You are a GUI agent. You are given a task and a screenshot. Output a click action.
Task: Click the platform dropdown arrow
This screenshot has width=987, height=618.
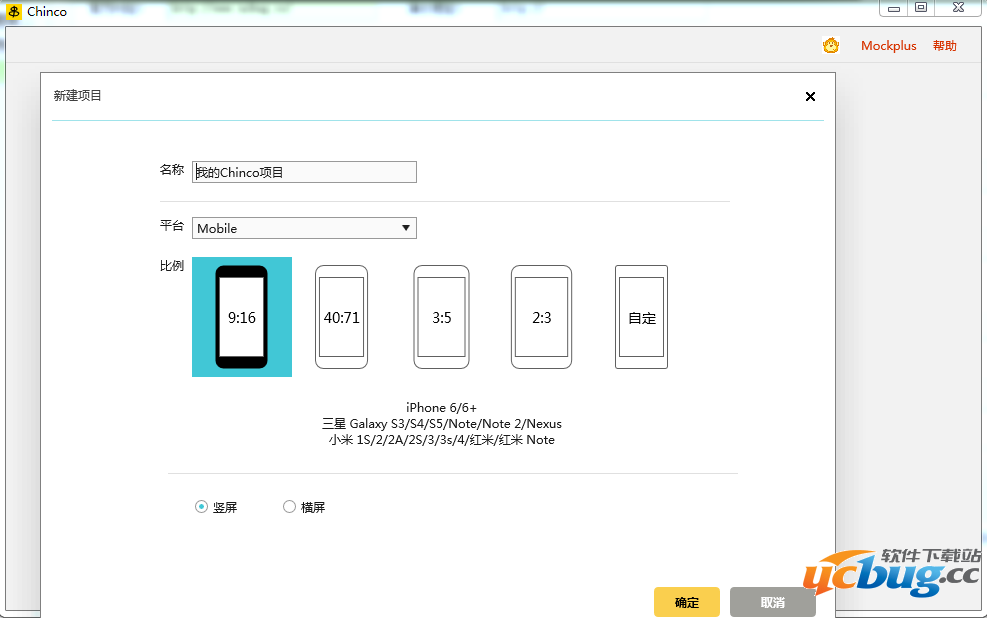pos(406,228)
